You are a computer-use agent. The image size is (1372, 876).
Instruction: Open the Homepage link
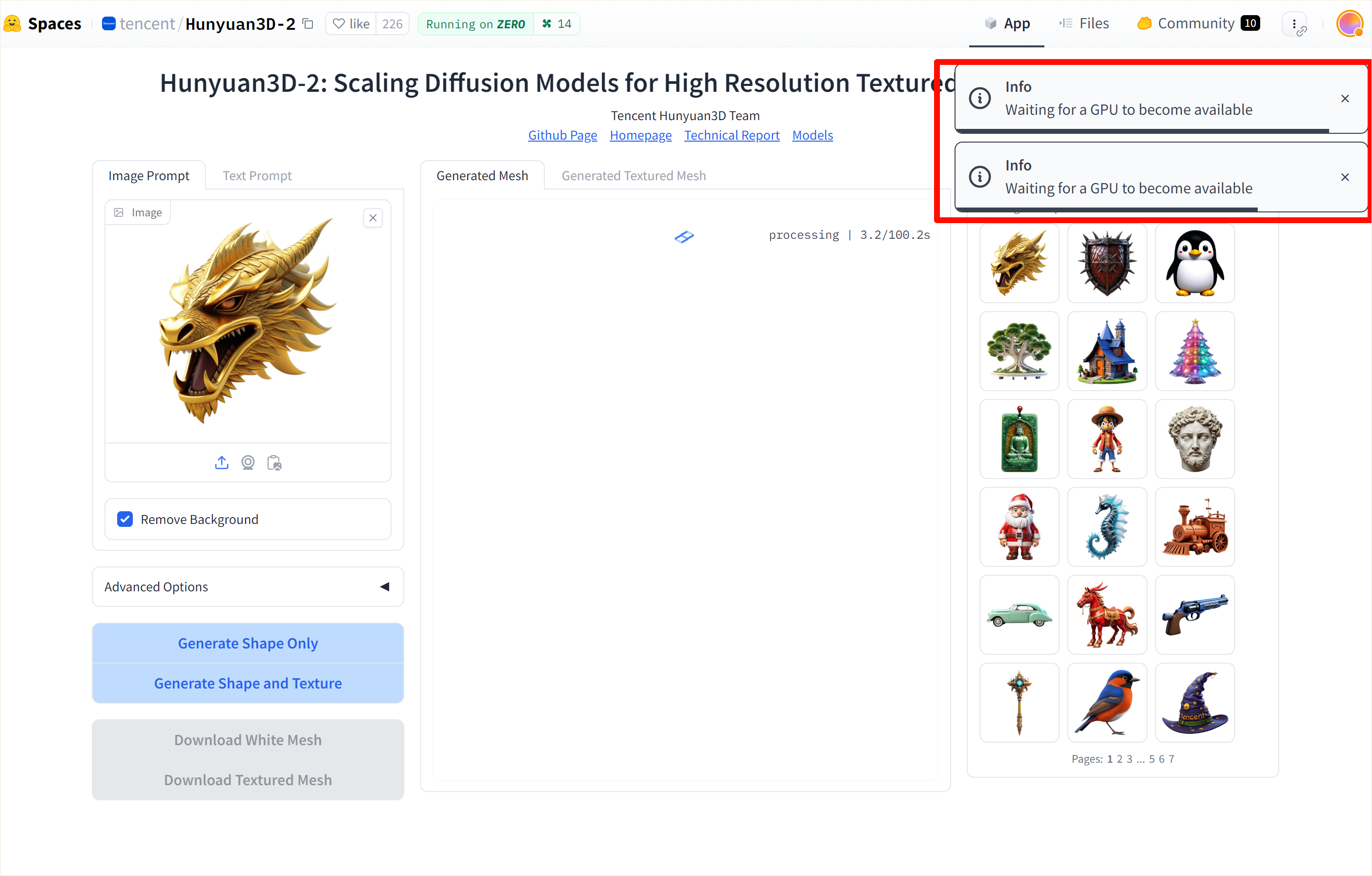(x=641, y=135)
